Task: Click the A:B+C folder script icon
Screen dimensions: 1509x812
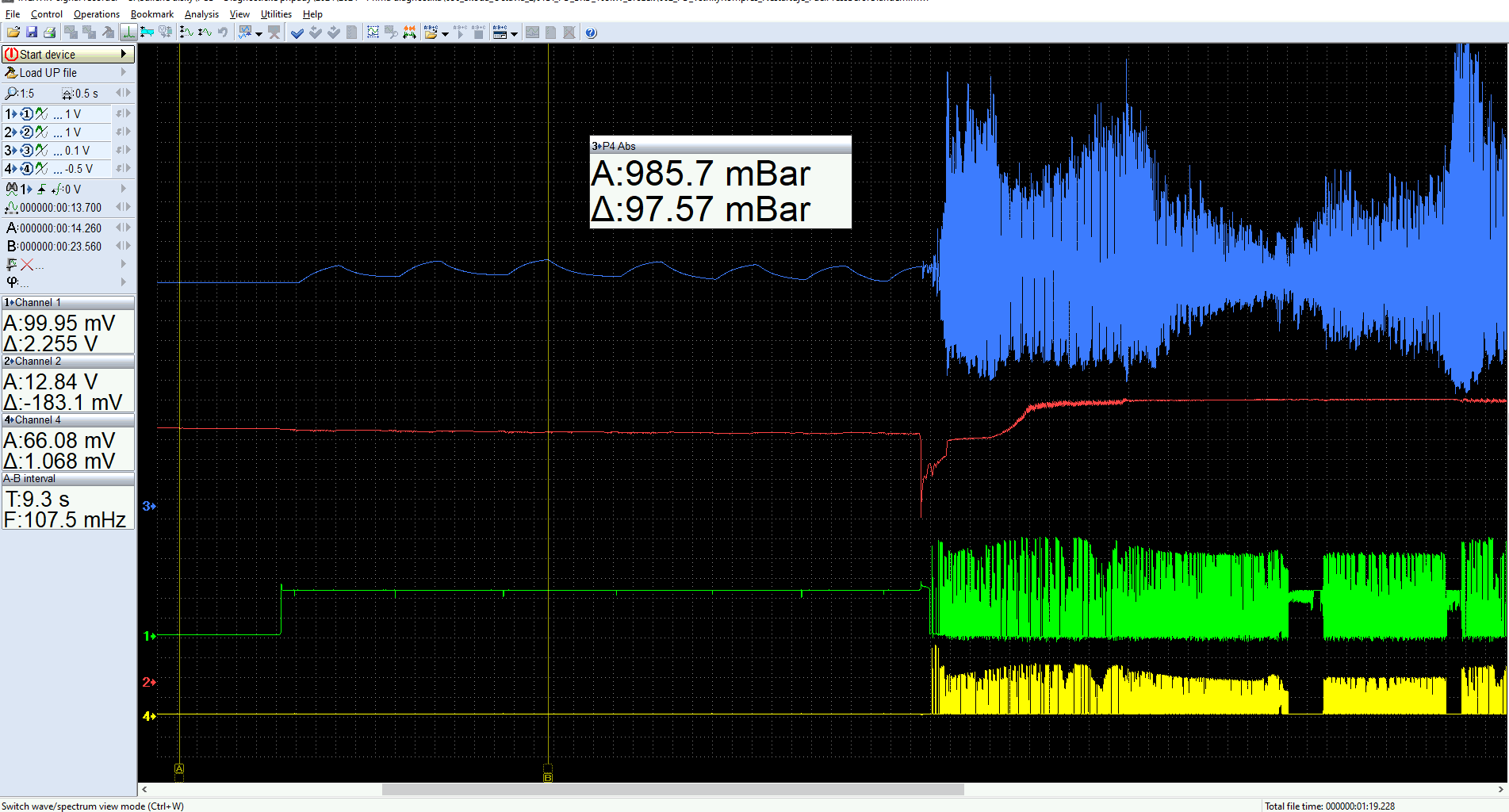Action: pyautogui.click(x=431, y=33)
